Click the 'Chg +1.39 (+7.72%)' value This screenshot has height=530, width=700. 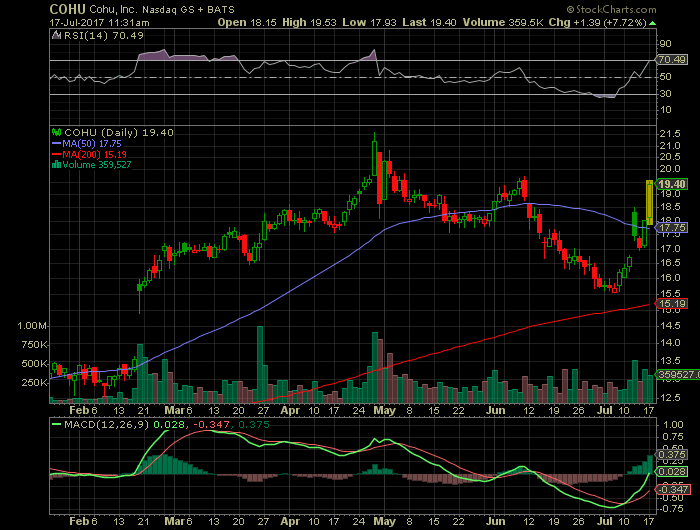click(x=597, y=22)
